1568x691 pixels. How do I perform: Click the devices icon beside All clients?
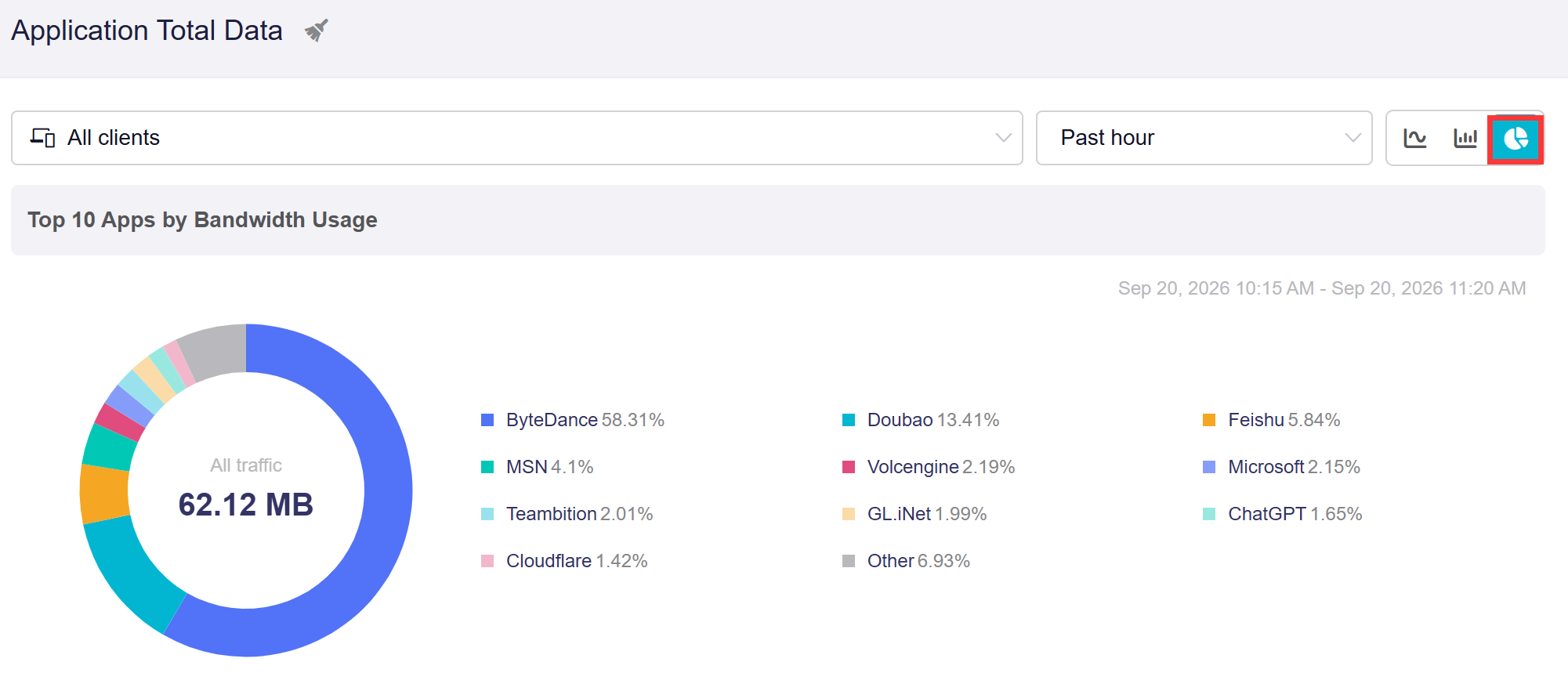(x=42, y=138)
